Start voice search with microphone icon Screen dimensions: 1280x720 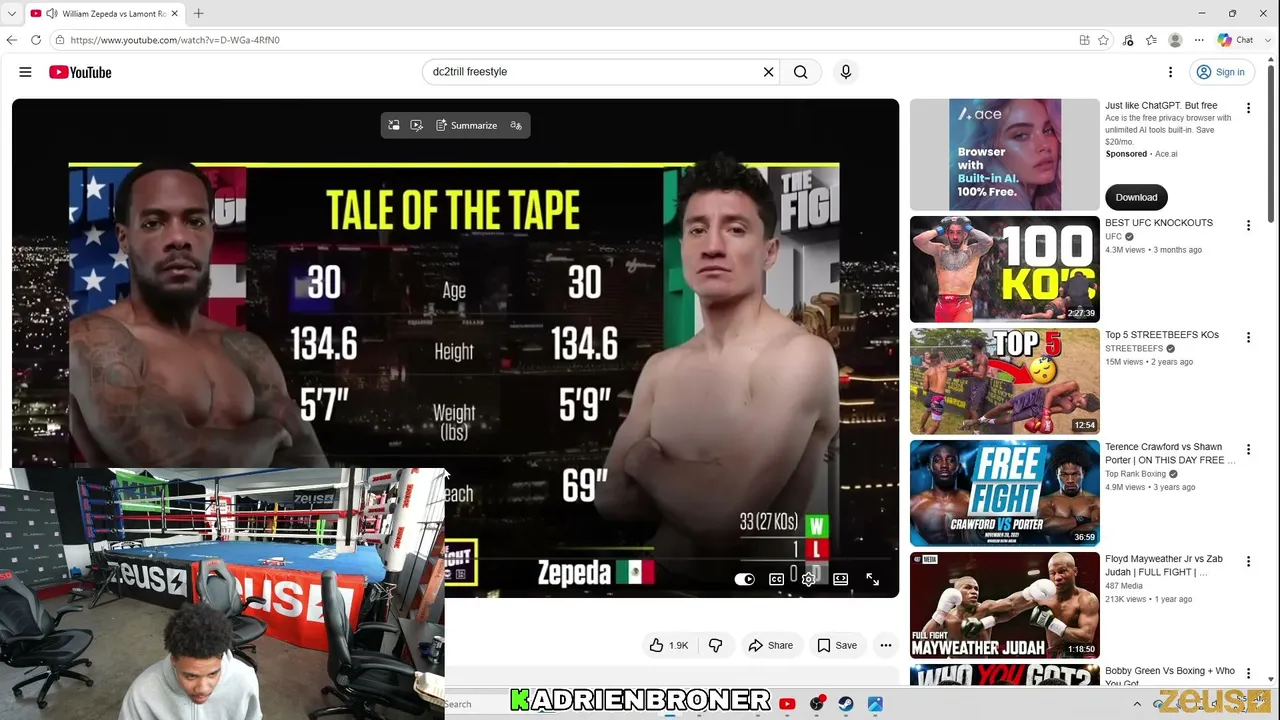tap(846, 72)
